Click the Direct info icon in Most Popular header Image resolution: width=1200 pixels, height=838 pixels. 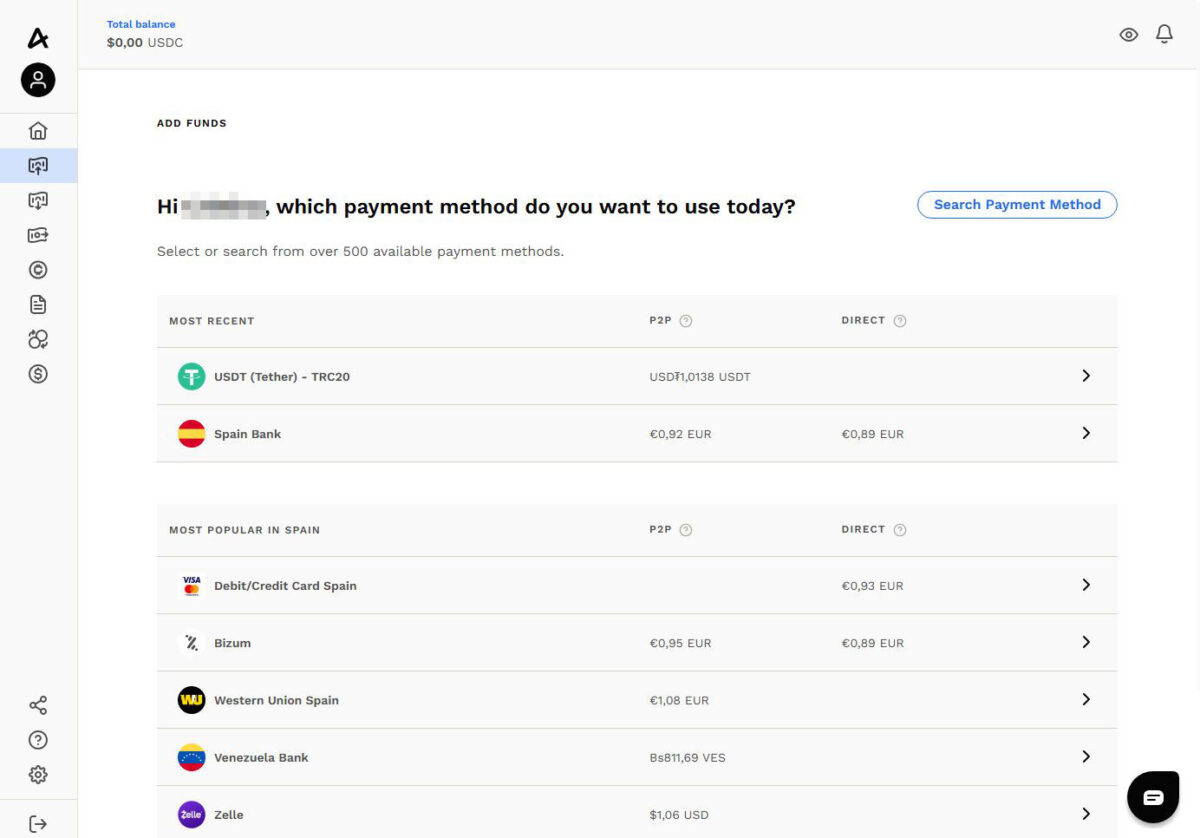click(900, 530)
